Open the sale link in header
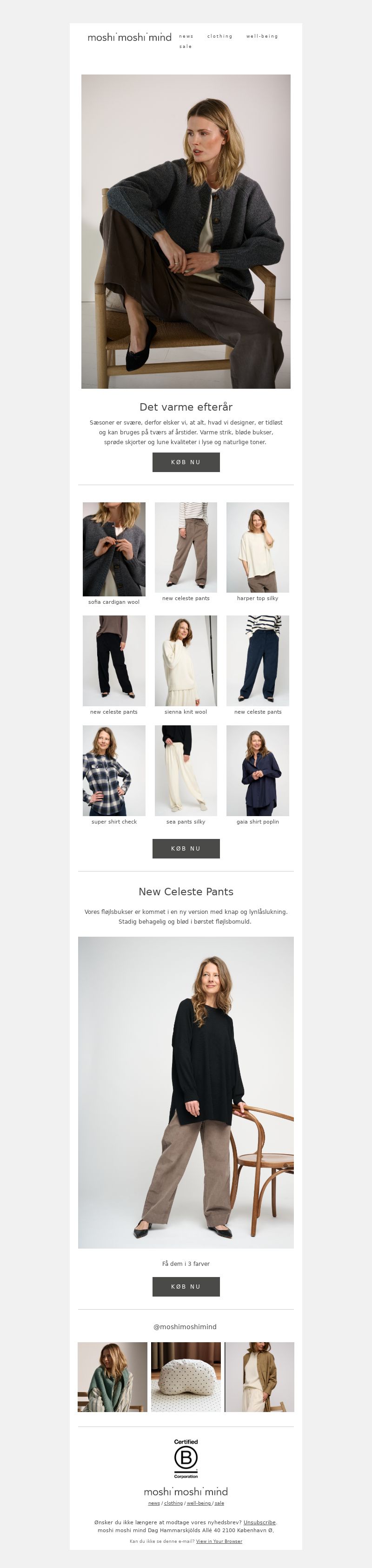372x1568 pixels. click(186, 46)
